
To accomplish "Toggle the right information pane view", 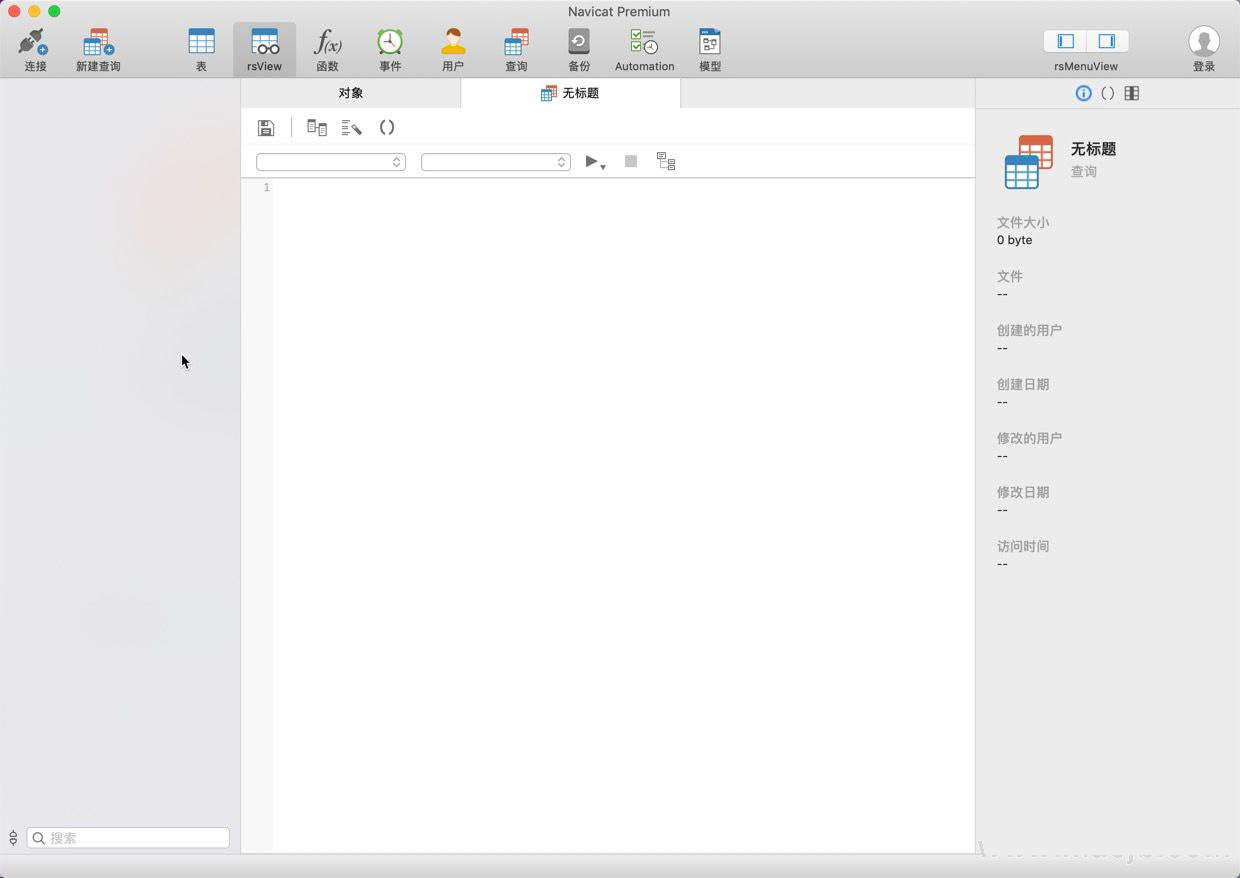I will [1107, 41].
